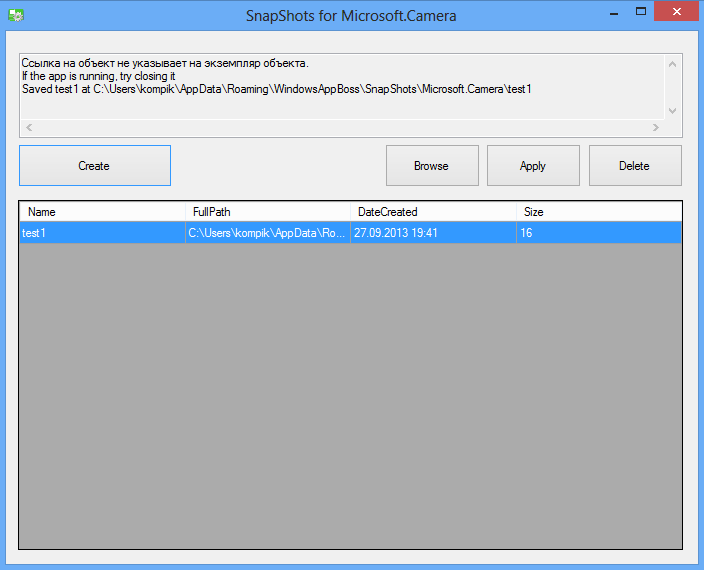Open the Browse button
The width and height of the screenshot is (704, 570).
pos(432,166)
